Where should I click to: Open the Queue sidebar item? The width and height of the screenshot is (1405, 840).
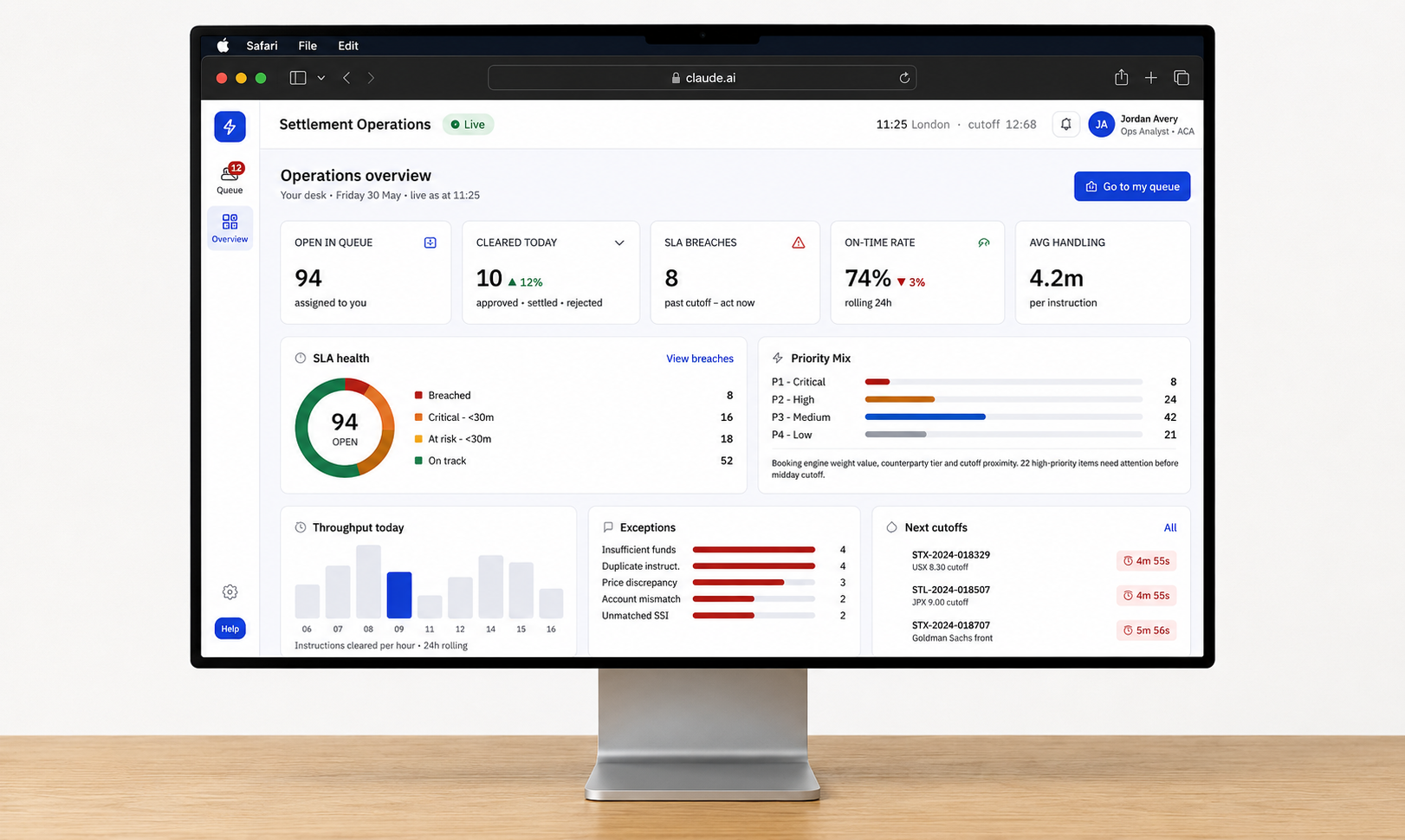230,179
